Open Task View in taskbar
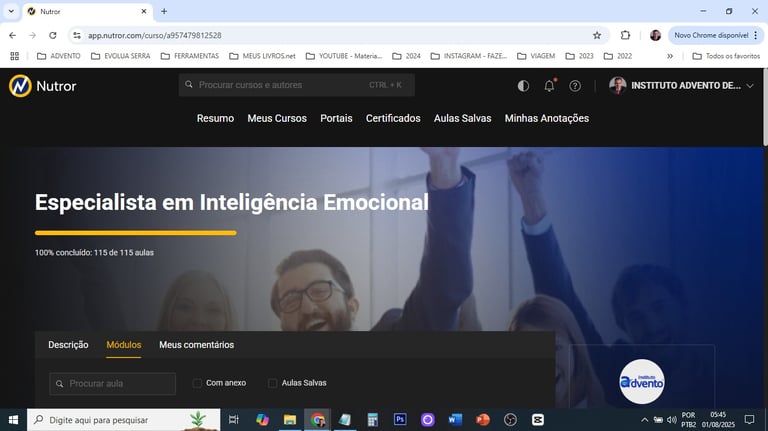This screenshot has height=431, width=768. tap(234, 420)
